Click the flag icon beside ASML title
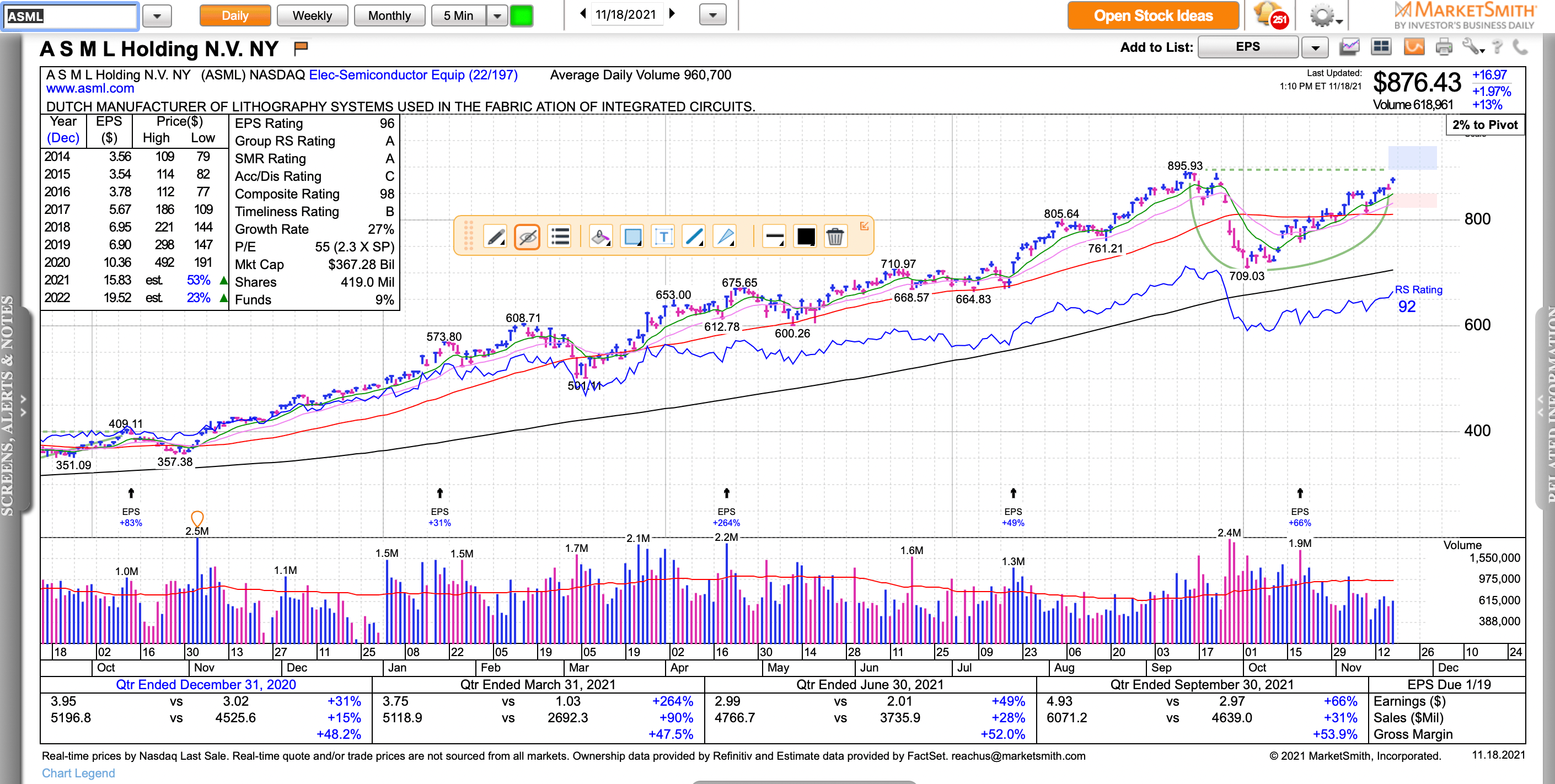The height and width of the screenshot is (784, 1555). [x=301, y=47]
